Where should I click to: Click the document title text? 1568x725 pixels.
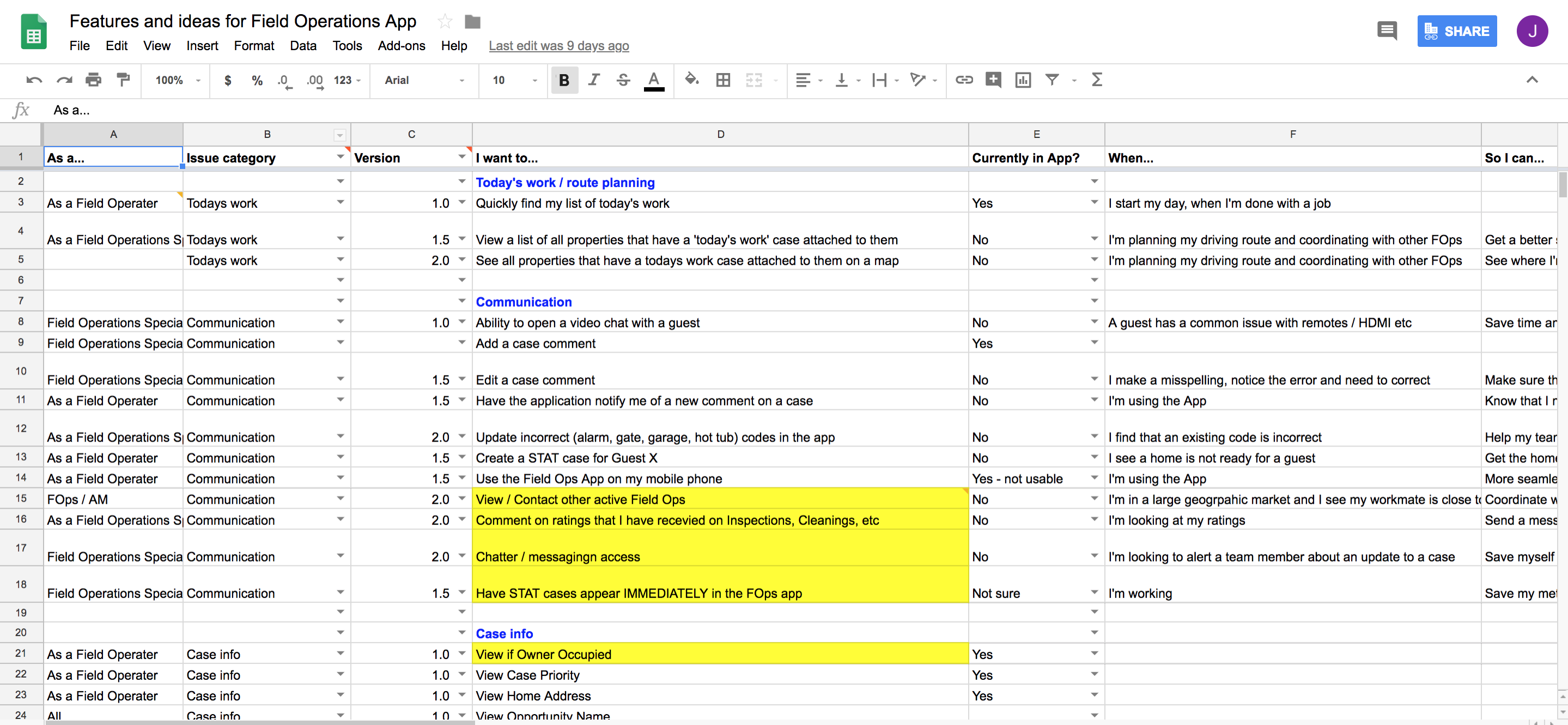[x=243, y=21]
